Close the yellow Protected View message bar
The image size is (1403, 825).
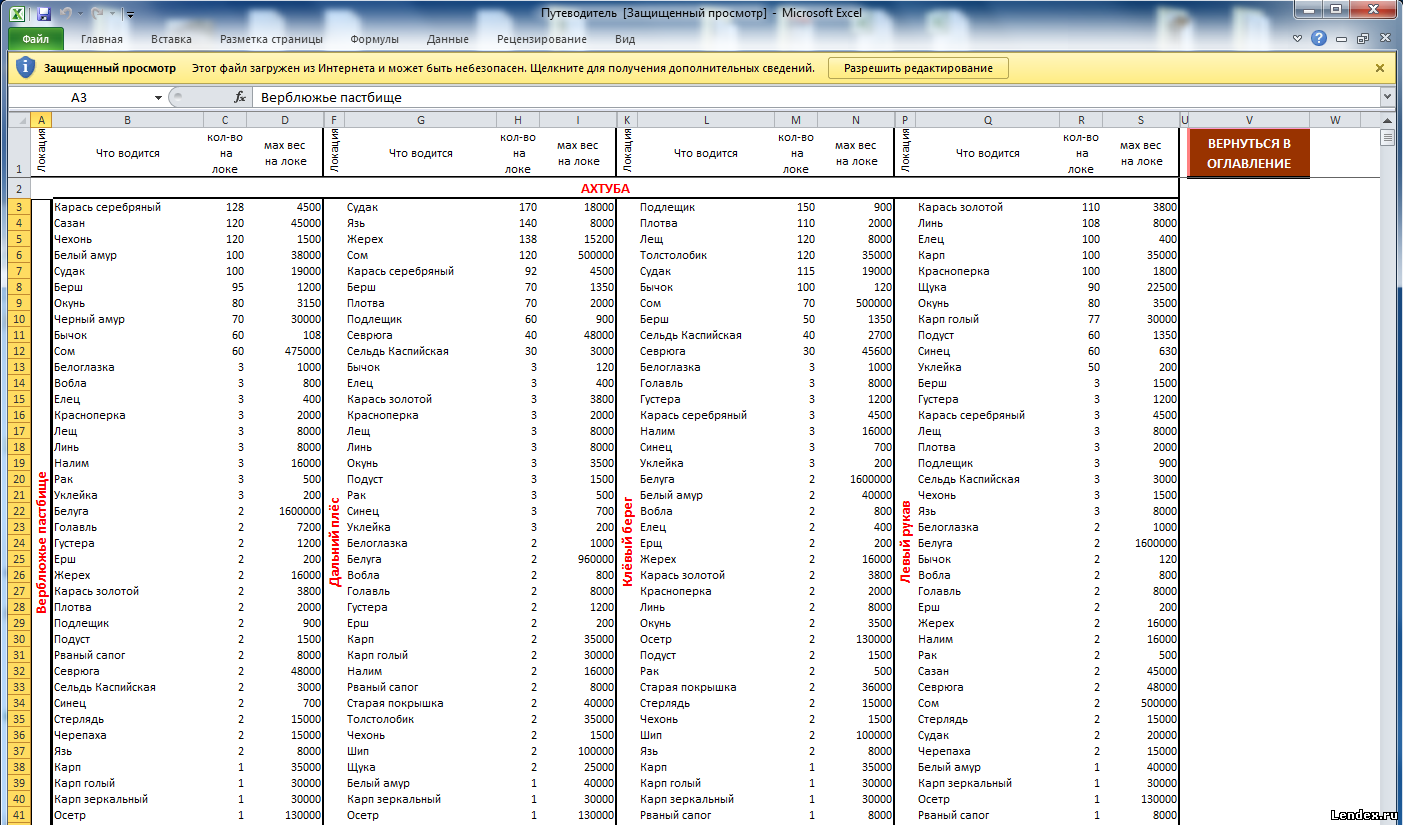[1380, 68]
